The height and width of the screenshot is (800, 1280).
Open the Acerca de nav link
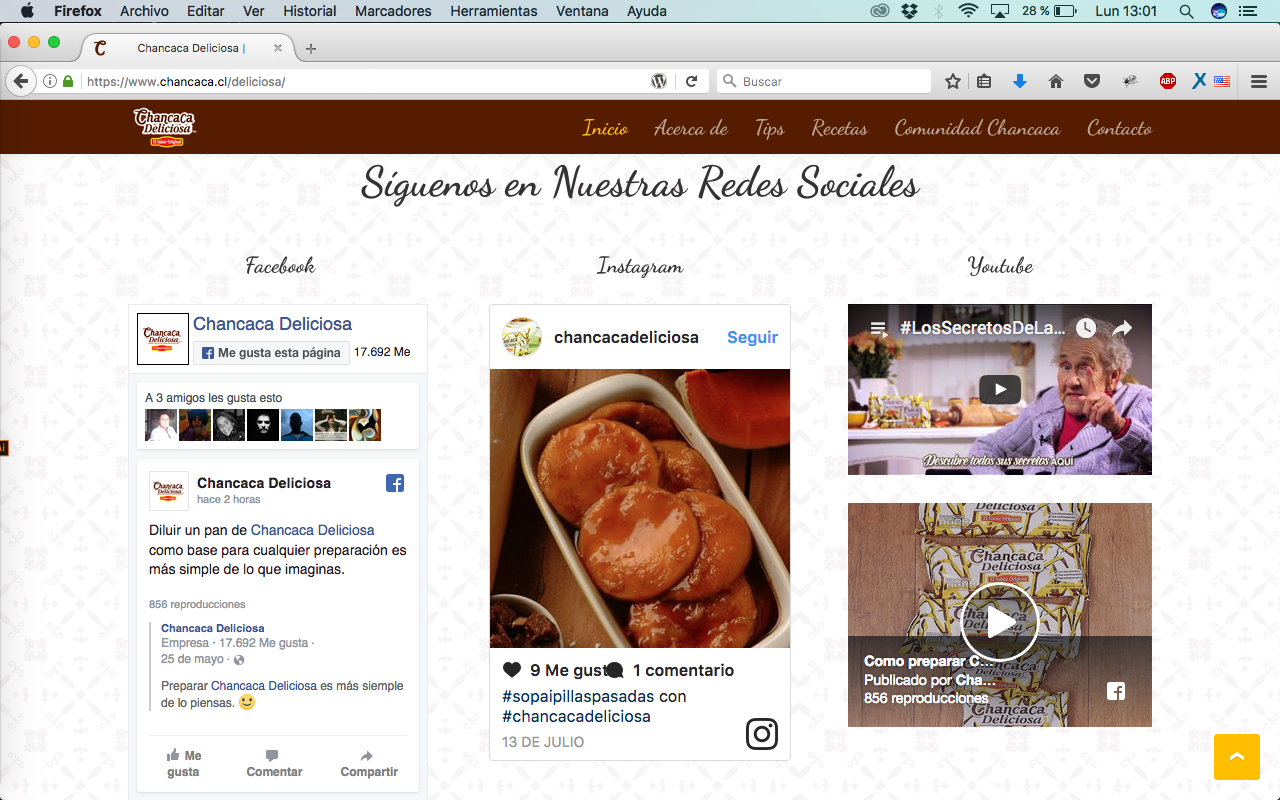(x=691, y=128)
